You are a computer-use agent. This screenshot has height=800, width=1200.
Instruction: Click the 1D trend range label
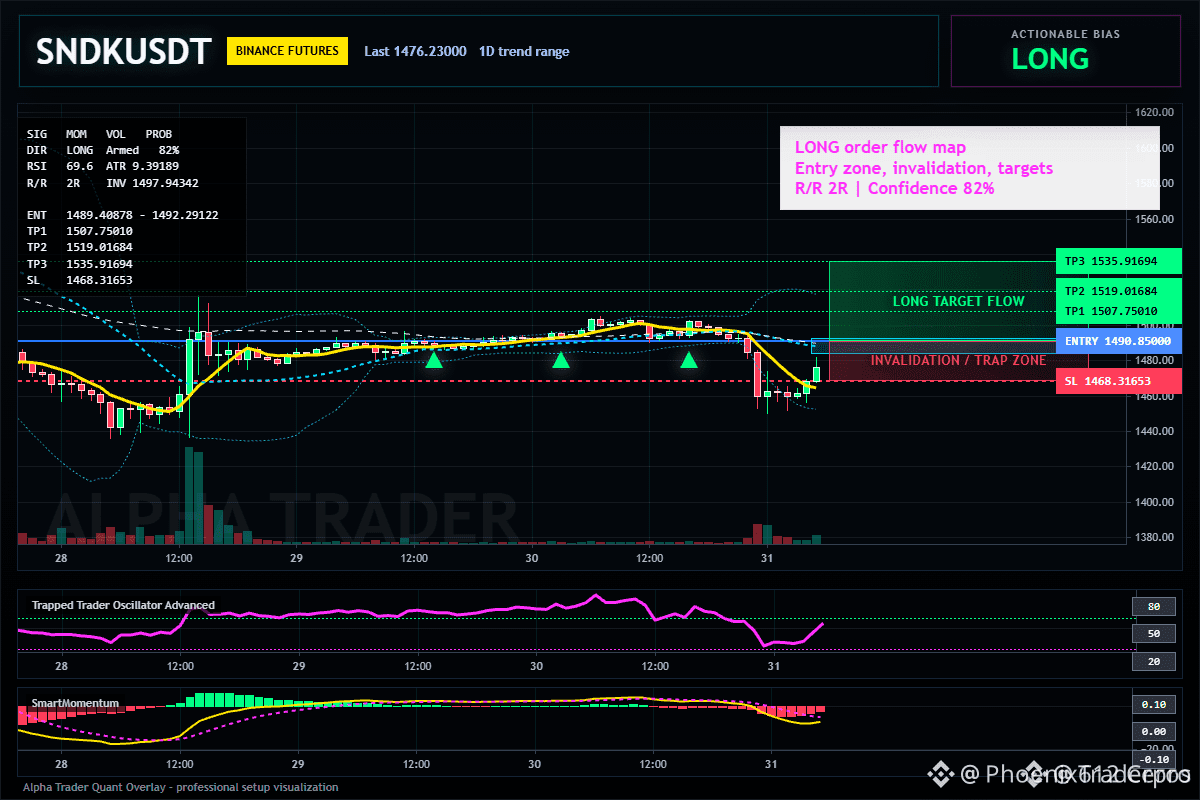point(524,51)
